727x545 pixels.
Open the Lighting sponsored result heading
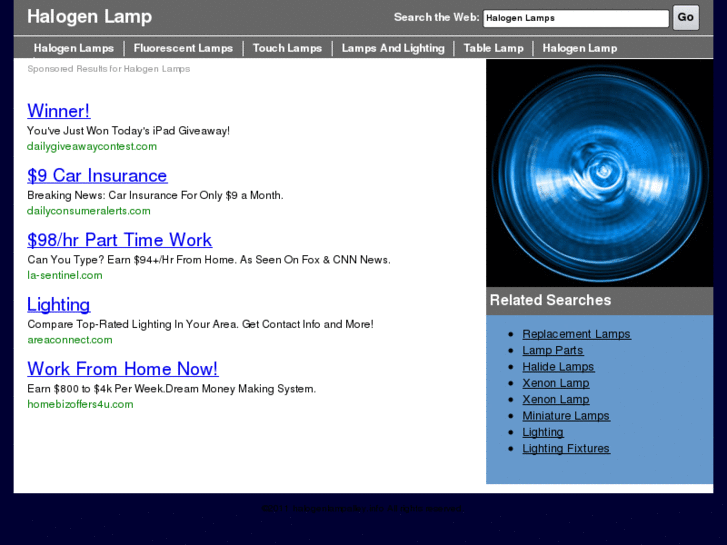pos(58,305)
